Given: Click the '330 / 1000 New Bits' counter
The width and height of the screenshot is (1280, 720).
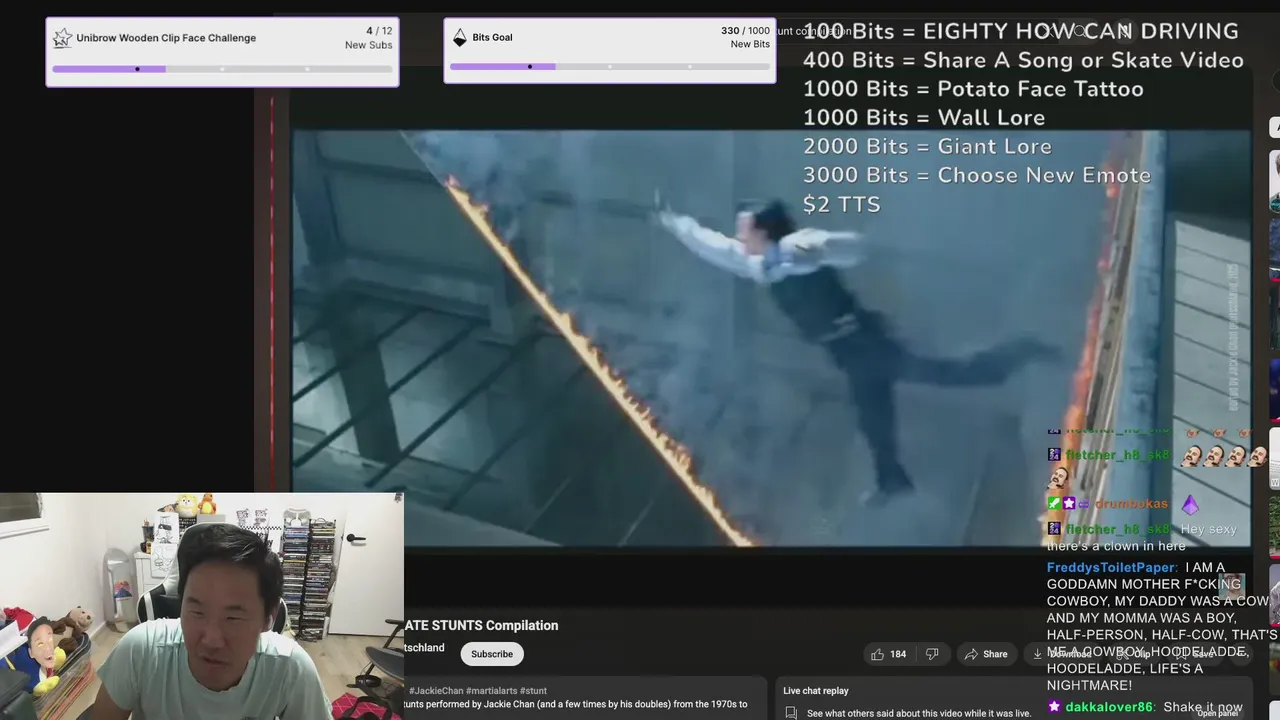Looking at the screenshot, I should [745, 38].
